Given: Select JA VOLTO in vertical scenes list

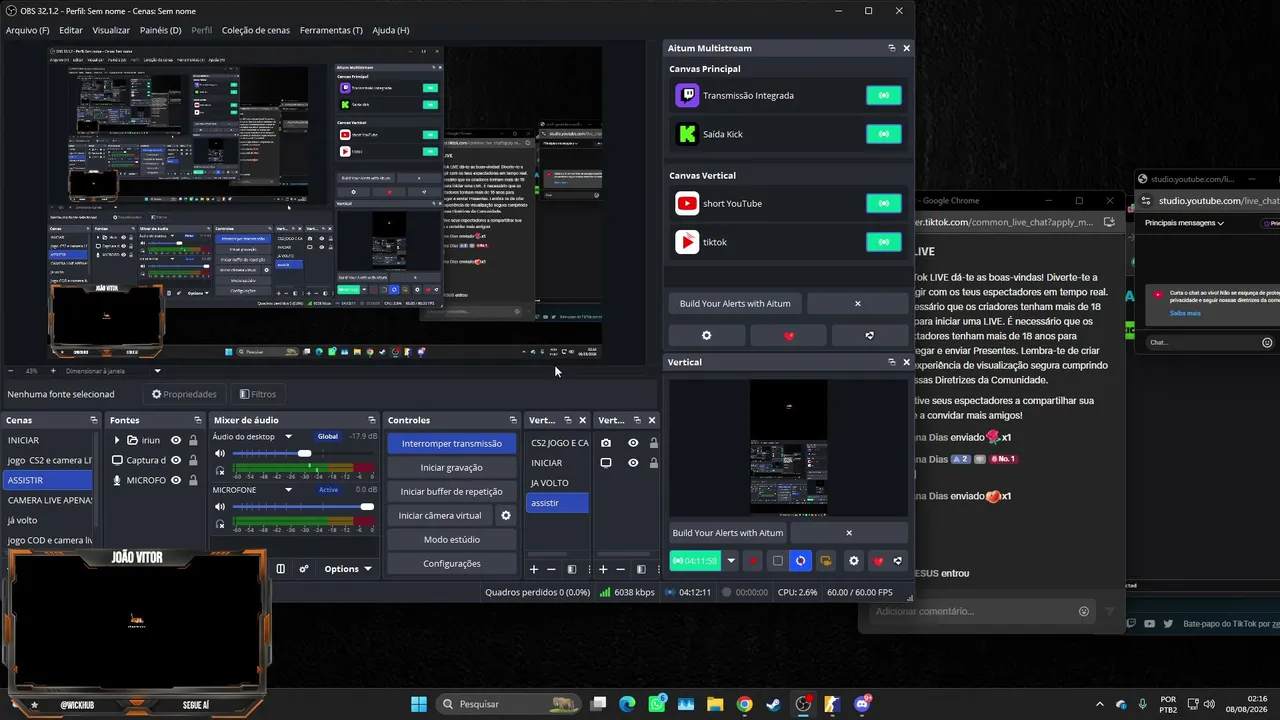Looking at the screenshot, I should (557, 483).
